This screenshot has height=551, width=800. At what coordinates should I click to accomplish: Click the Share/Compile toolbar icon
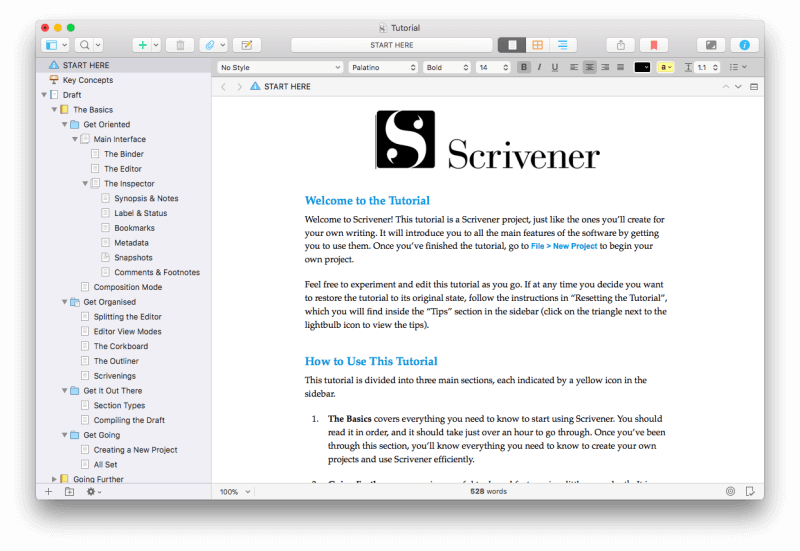[620, 45]
